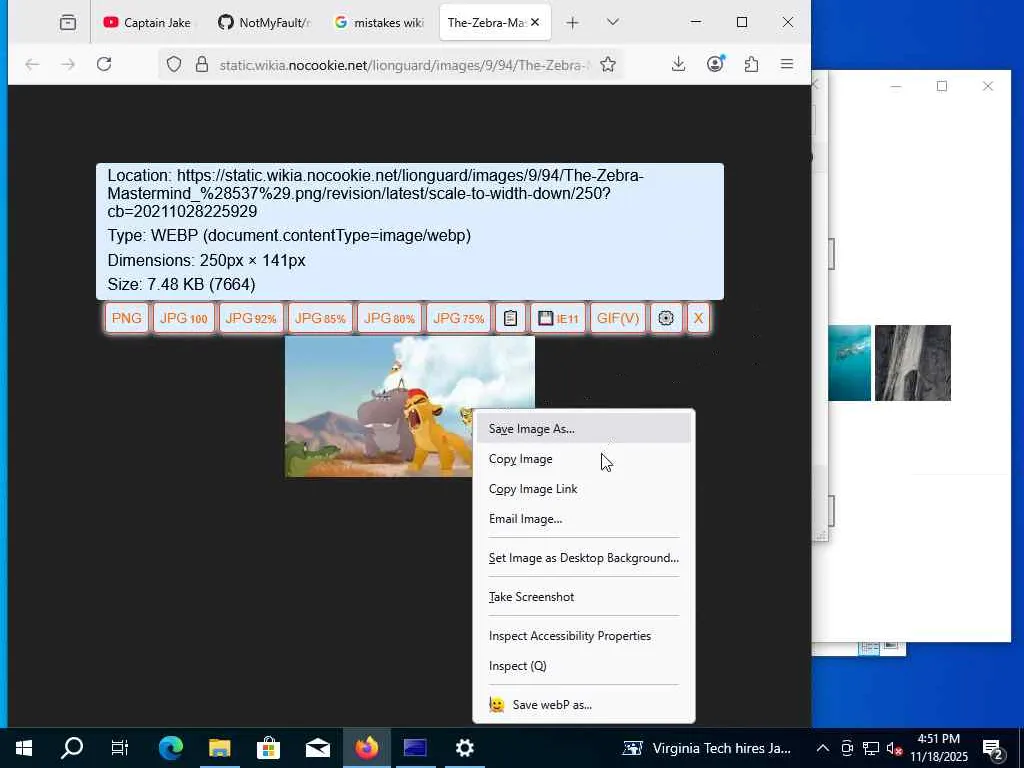Click the Lion Guard image preview
The image size is (1024, 768).
pos(379,405)
